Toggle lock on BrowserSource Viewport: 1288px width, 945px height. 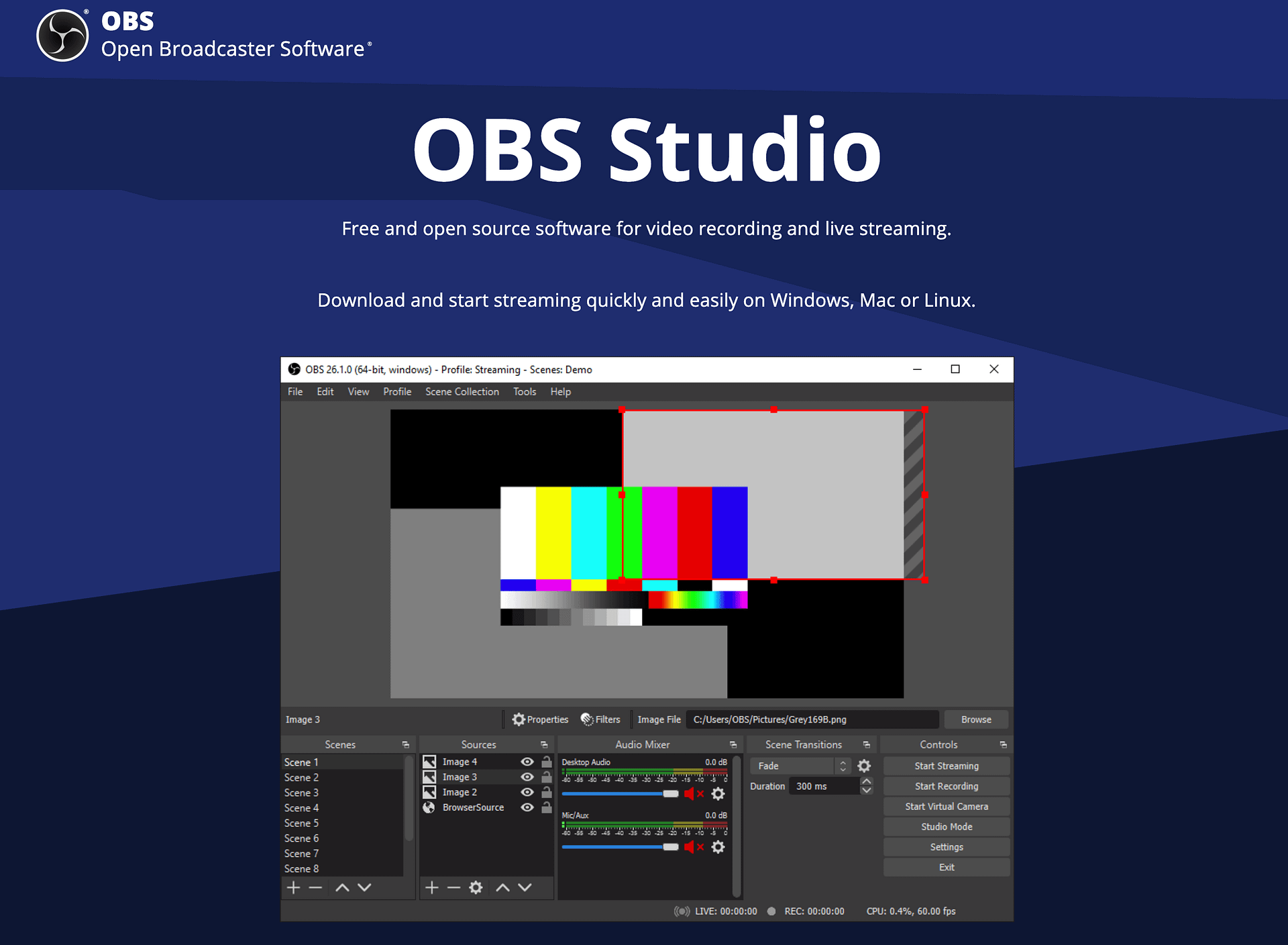[x=547, y=807]
